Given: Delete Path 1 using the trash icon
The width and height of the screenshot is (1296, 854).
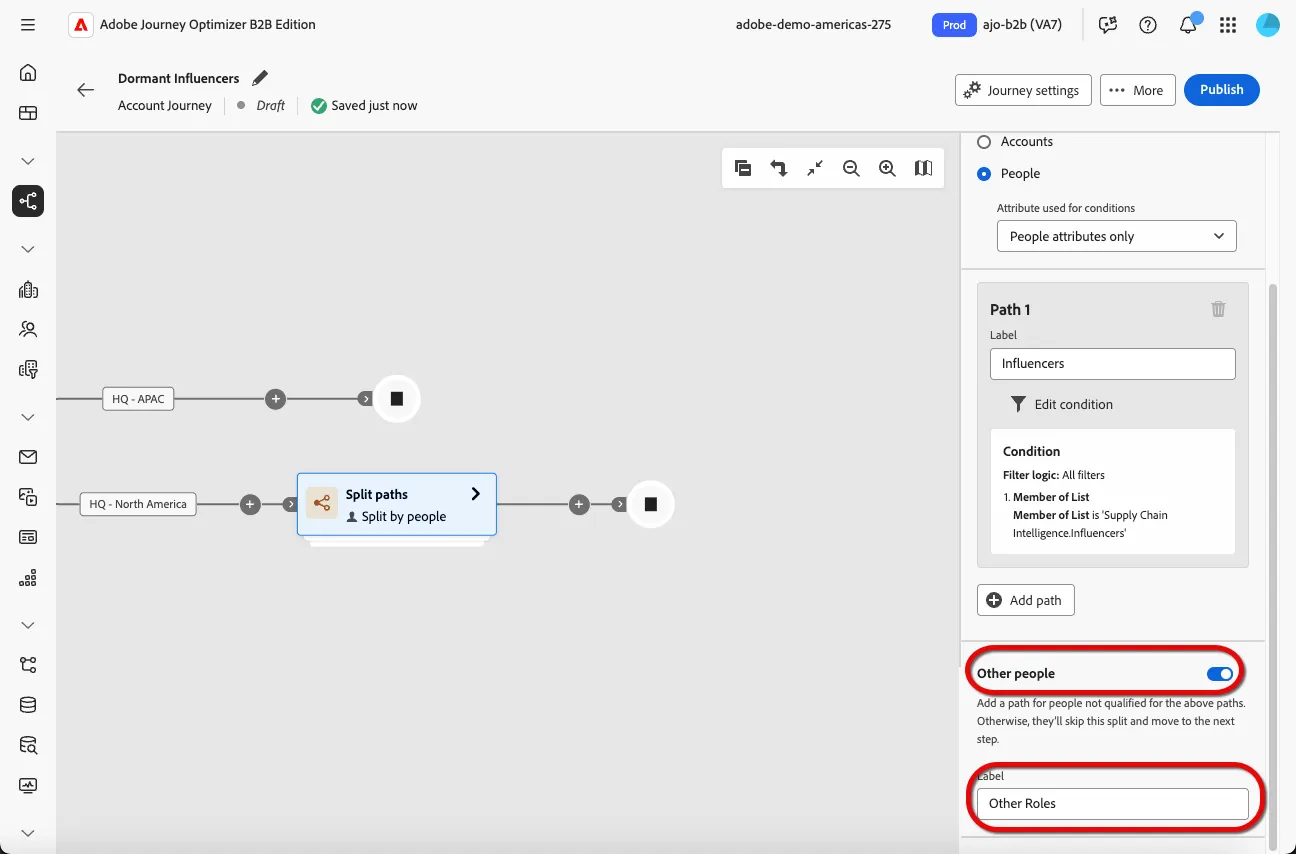Looking at the screenshot, I should [1218, 309].
